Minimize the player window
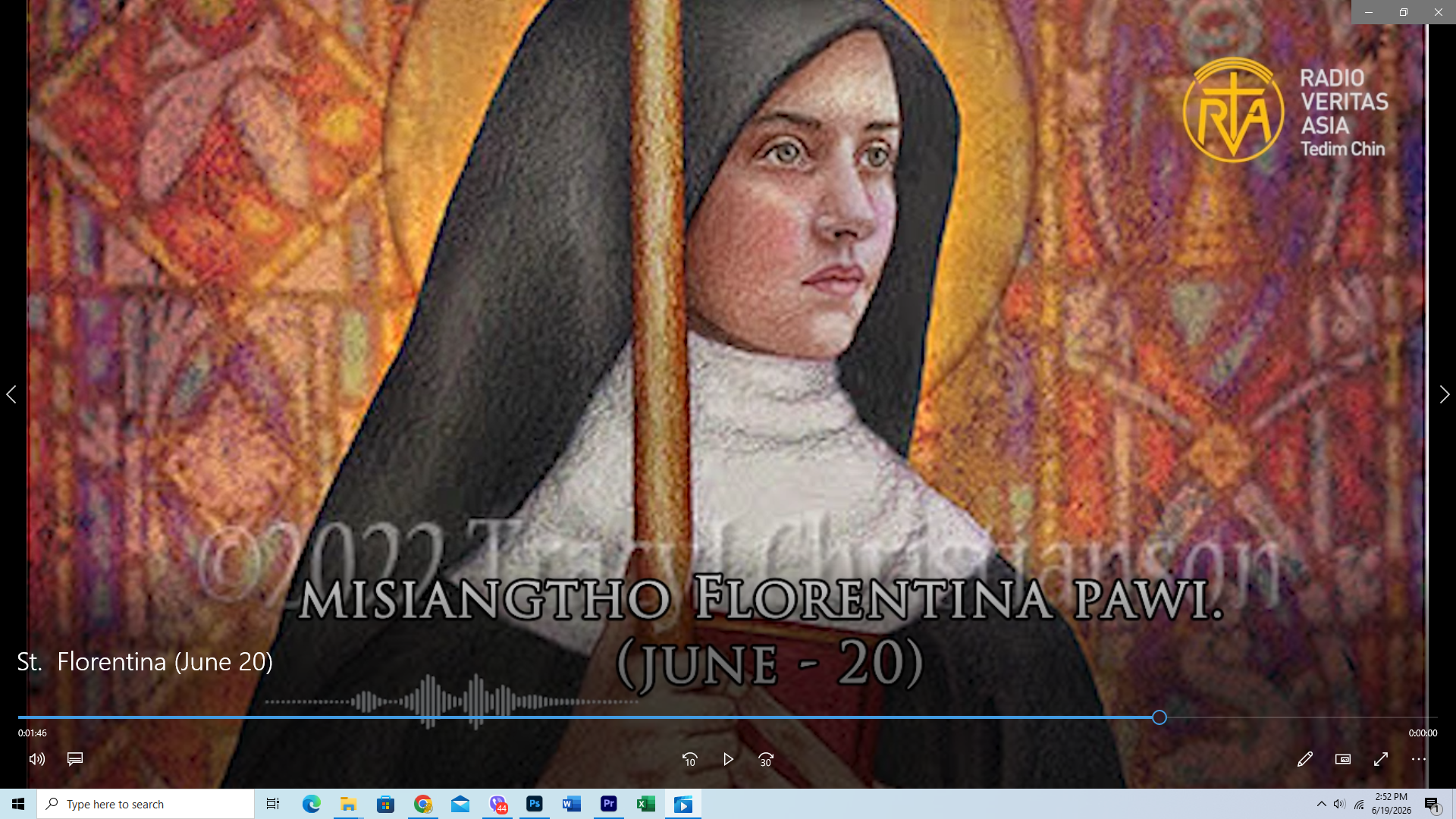The width and height of the screenshot is (1456, 819). pos(1369,12)
